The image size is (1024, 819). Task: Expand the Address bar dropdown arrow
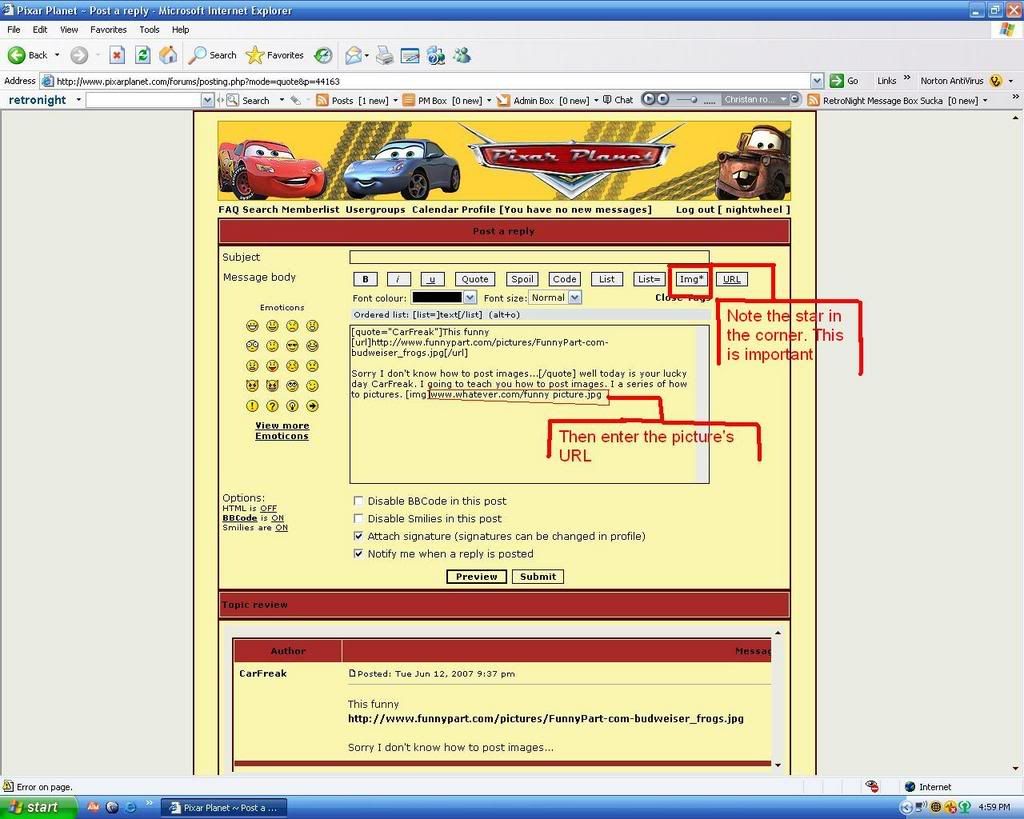816,81
